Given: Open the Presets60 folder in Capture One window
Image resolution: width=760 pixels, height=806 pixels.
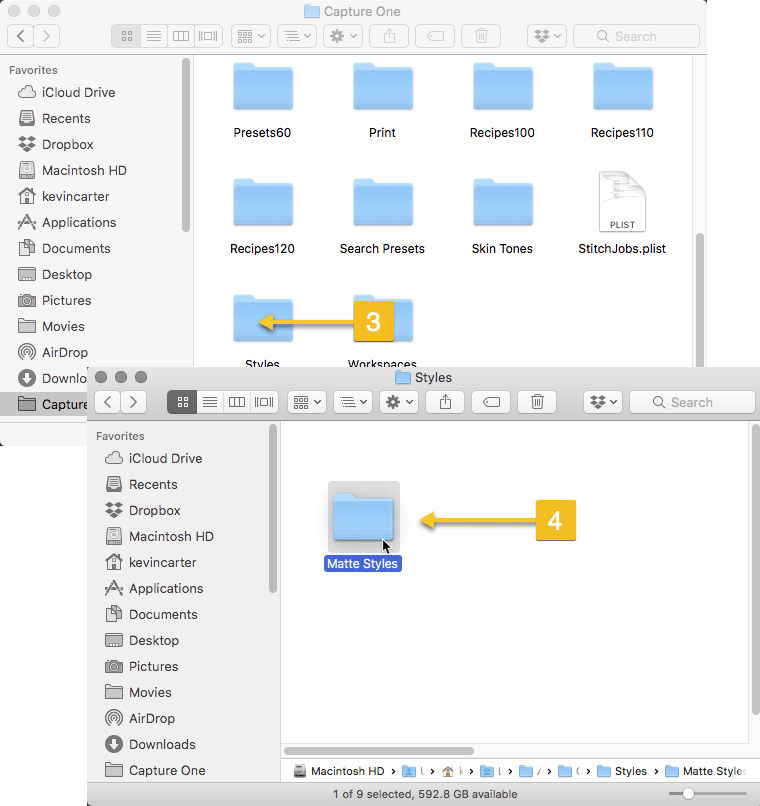Looking at the screenshot, I should (263, 86).
